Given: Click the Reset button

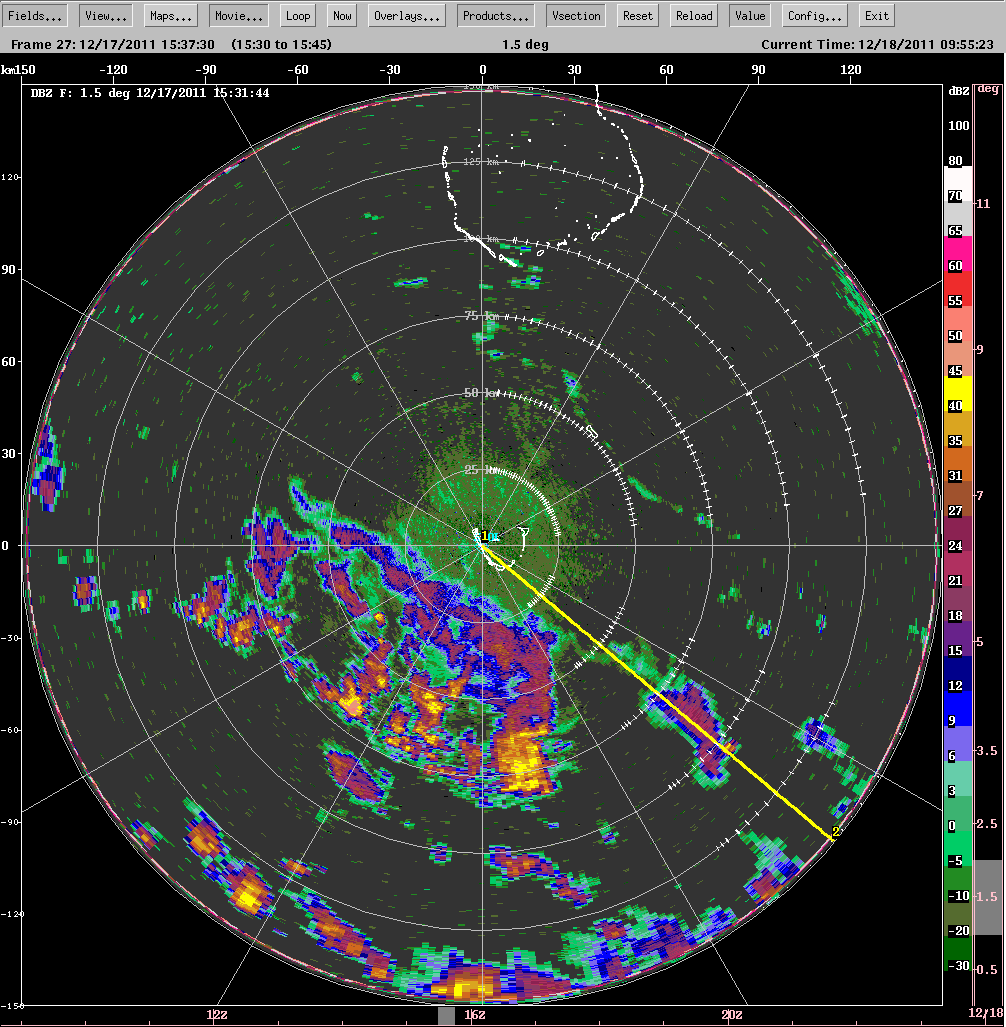Looking at the screenshot, I should coord(638,16).
